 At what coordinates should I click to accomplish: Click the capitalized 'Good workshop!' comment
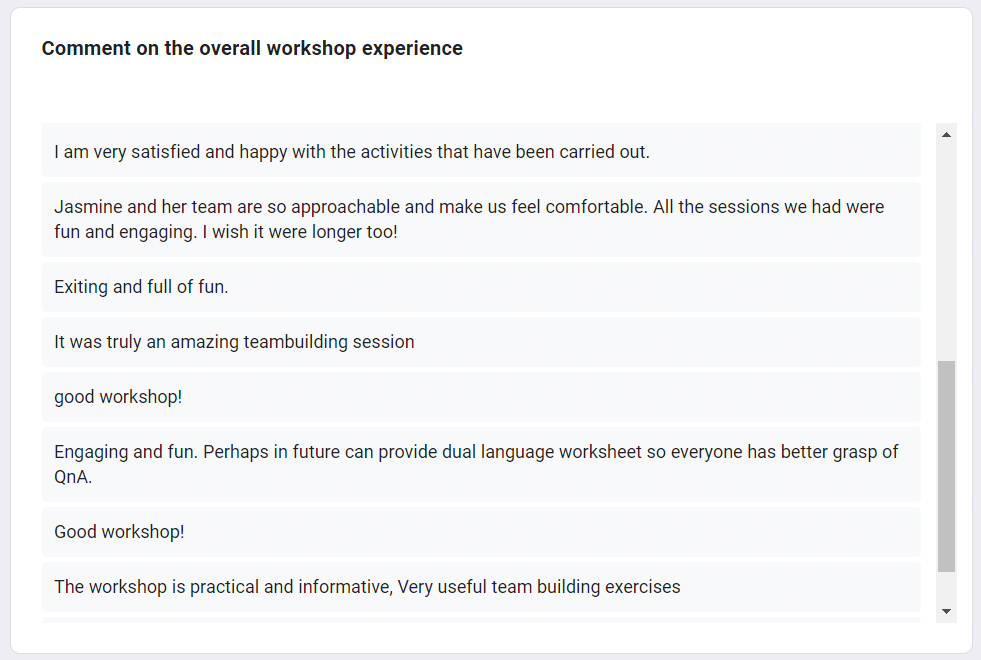click(x=481, y=532)
